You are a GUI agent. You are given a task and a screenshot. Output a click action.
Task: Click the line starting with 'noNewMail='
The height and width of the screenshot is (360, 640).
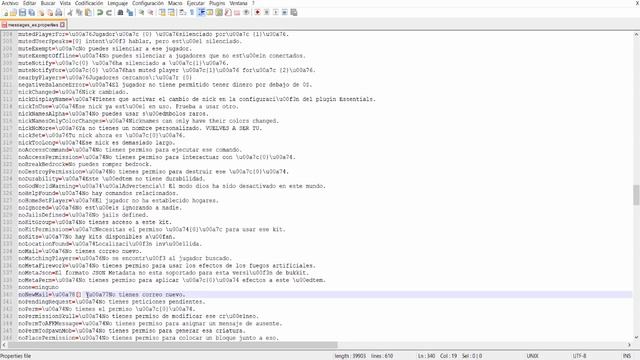102,295
